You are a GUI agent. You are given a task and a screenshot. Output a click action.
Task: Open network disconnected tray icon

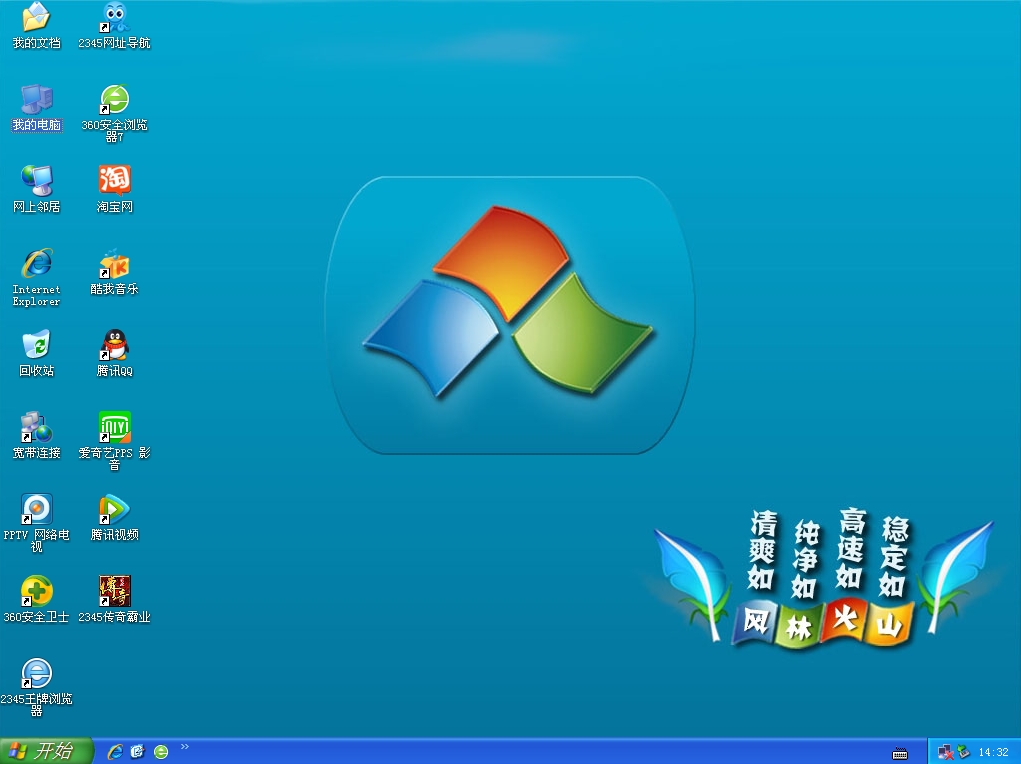(945, 753)
